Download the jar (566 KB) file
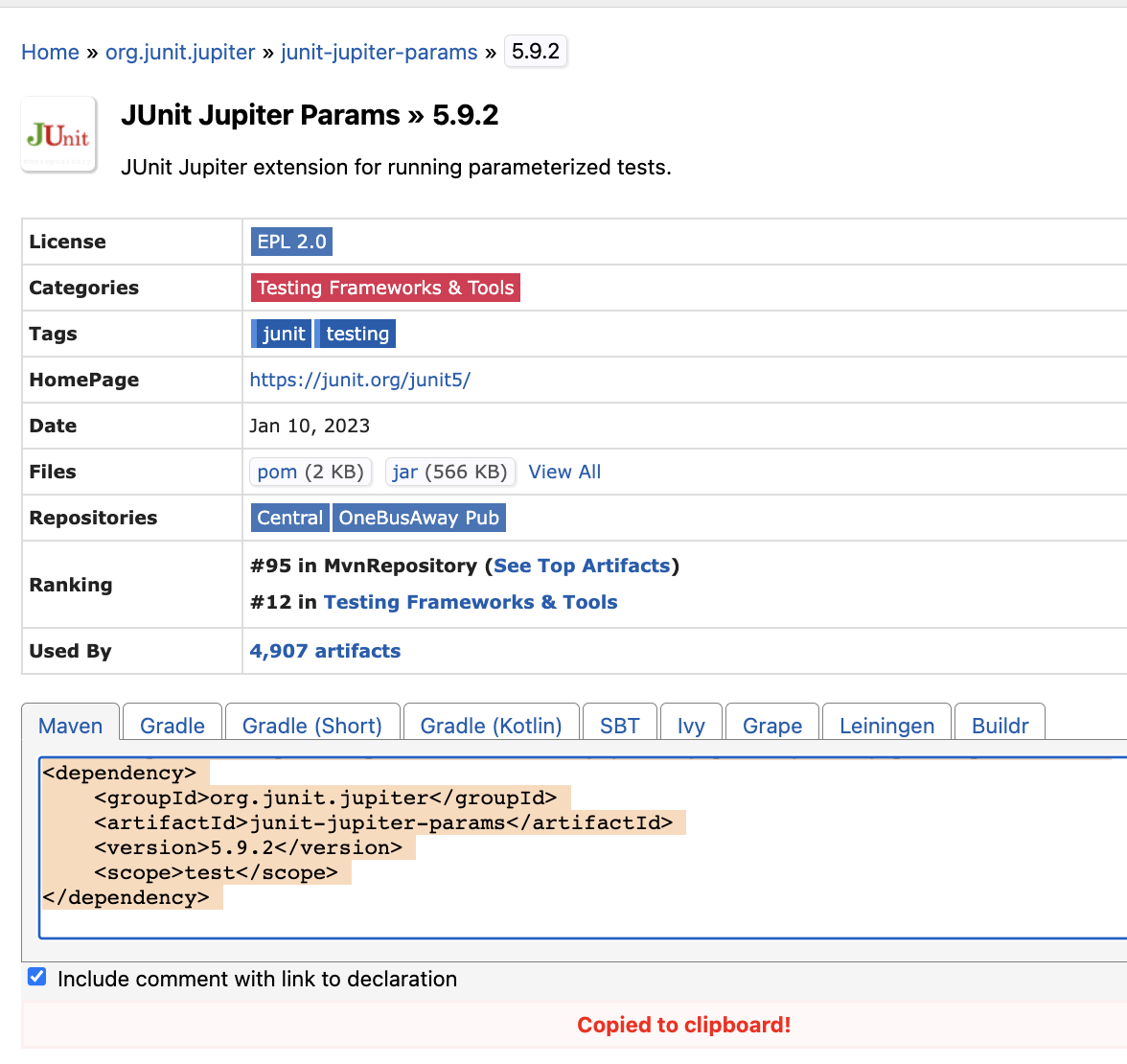The height and width of the screenshot is (1064, 1127). pyautogui.click(x=450, y=472)
